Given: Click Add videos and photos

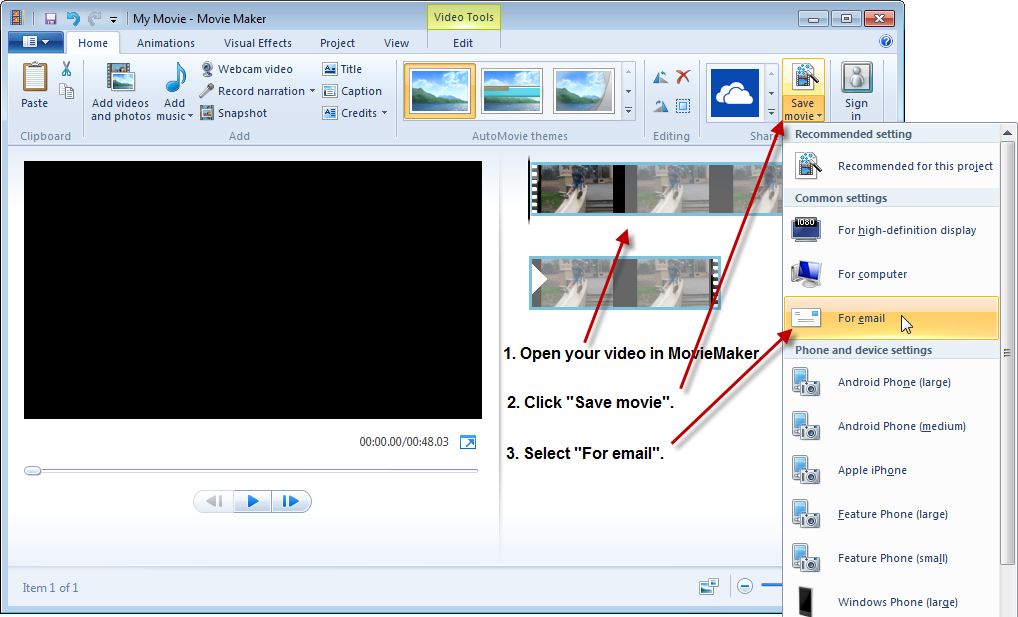Looking at the screenshot, I should 121,92.
